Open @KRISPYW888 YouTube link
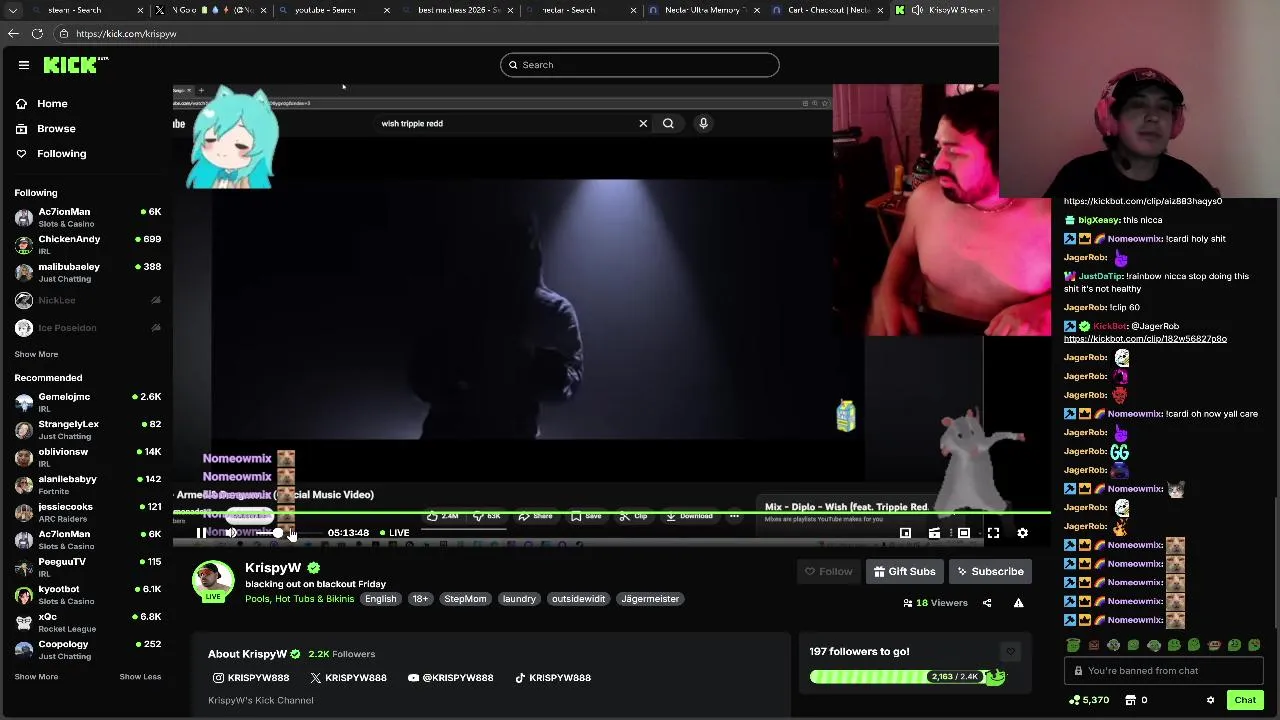 450,678
